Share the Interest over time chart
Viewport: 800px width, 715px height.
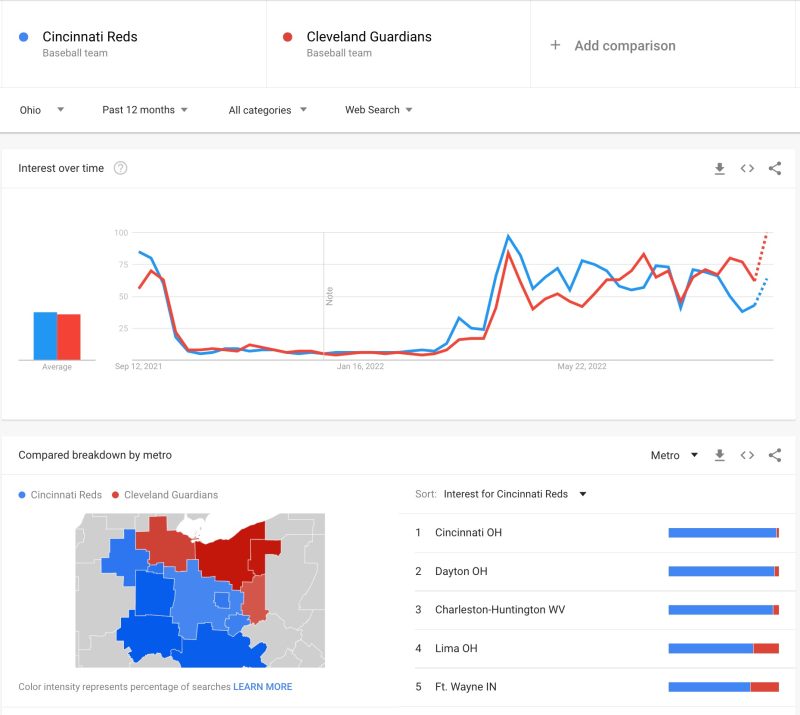(x=775, y=168)
